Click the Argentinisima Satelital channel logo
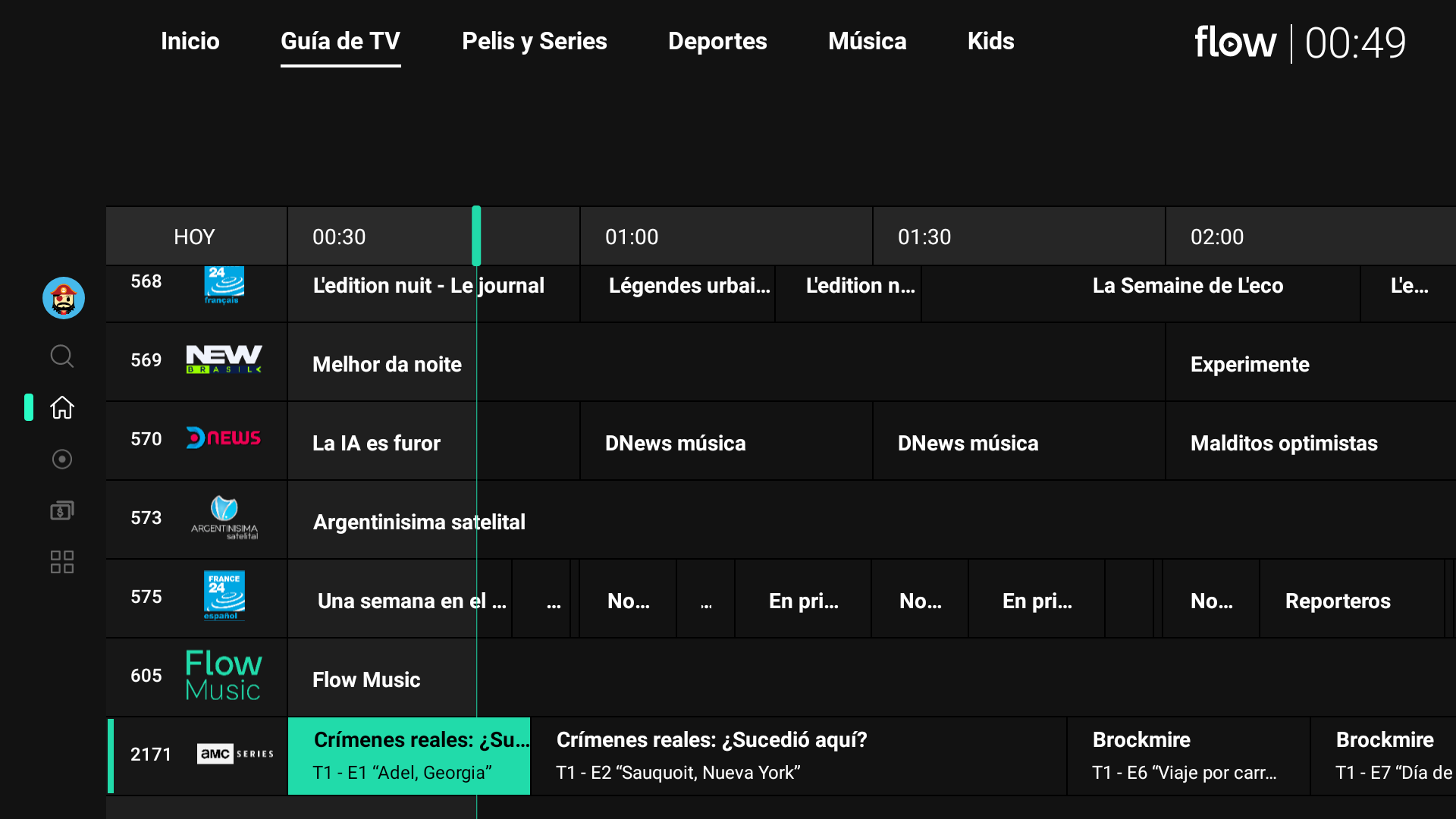Viewport: 1456px width, 819px height. pos(224,517)
